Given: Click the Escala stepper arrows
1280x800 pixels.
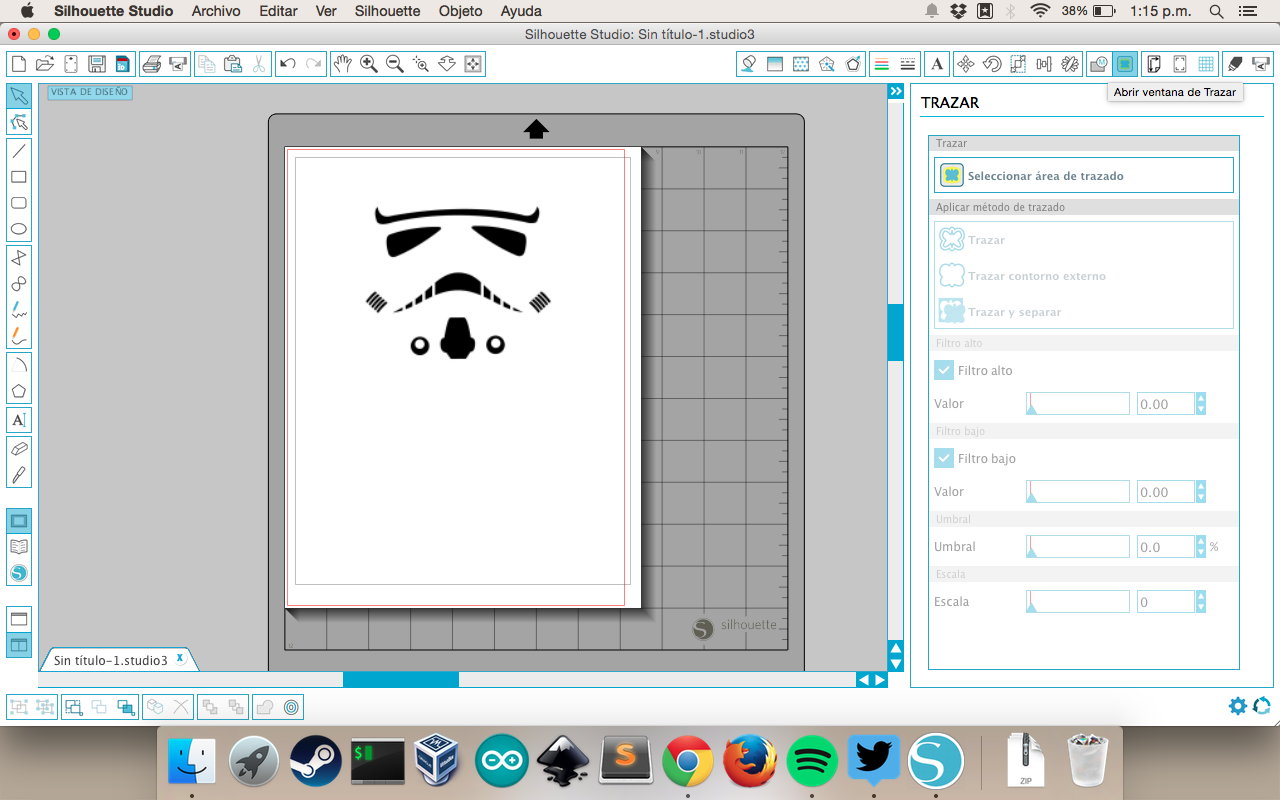Looking at the screenshot, I should (x=1201, y=602).
